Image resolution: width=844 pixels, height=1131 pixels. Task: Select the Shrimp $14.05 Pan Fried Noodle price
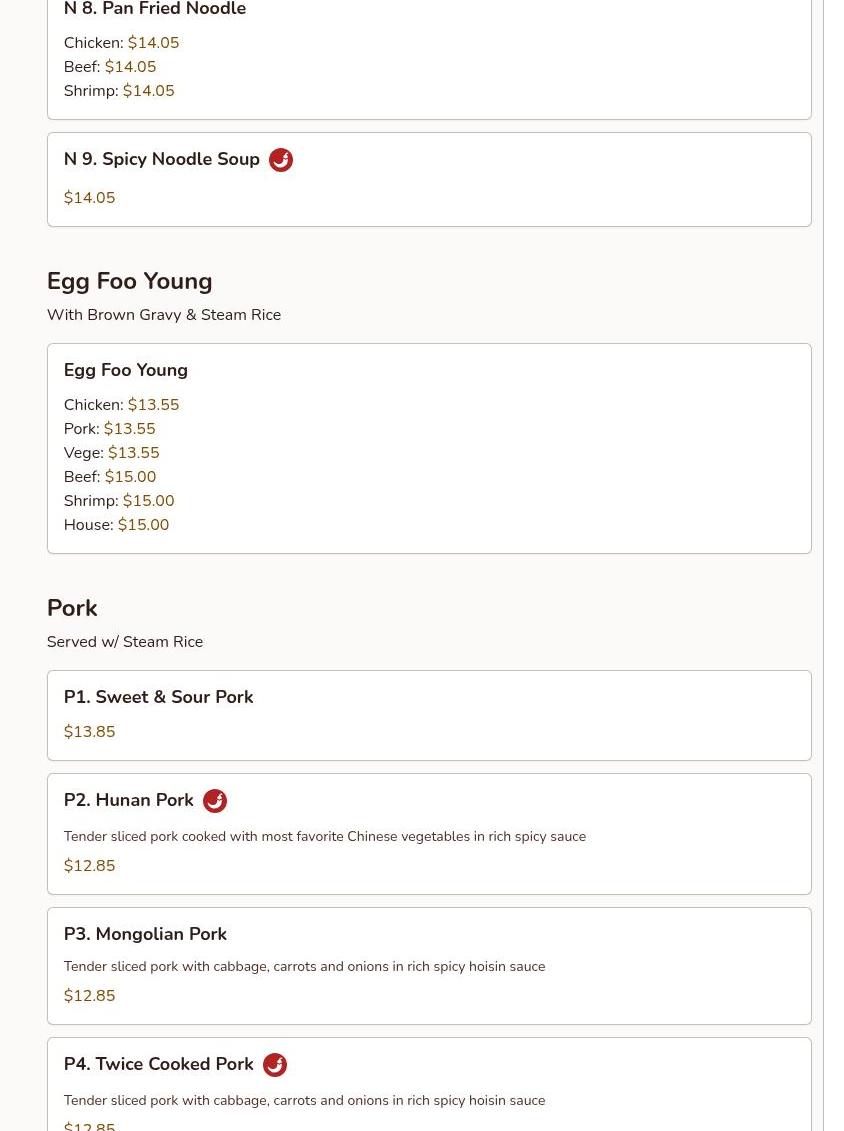(149, 91)
